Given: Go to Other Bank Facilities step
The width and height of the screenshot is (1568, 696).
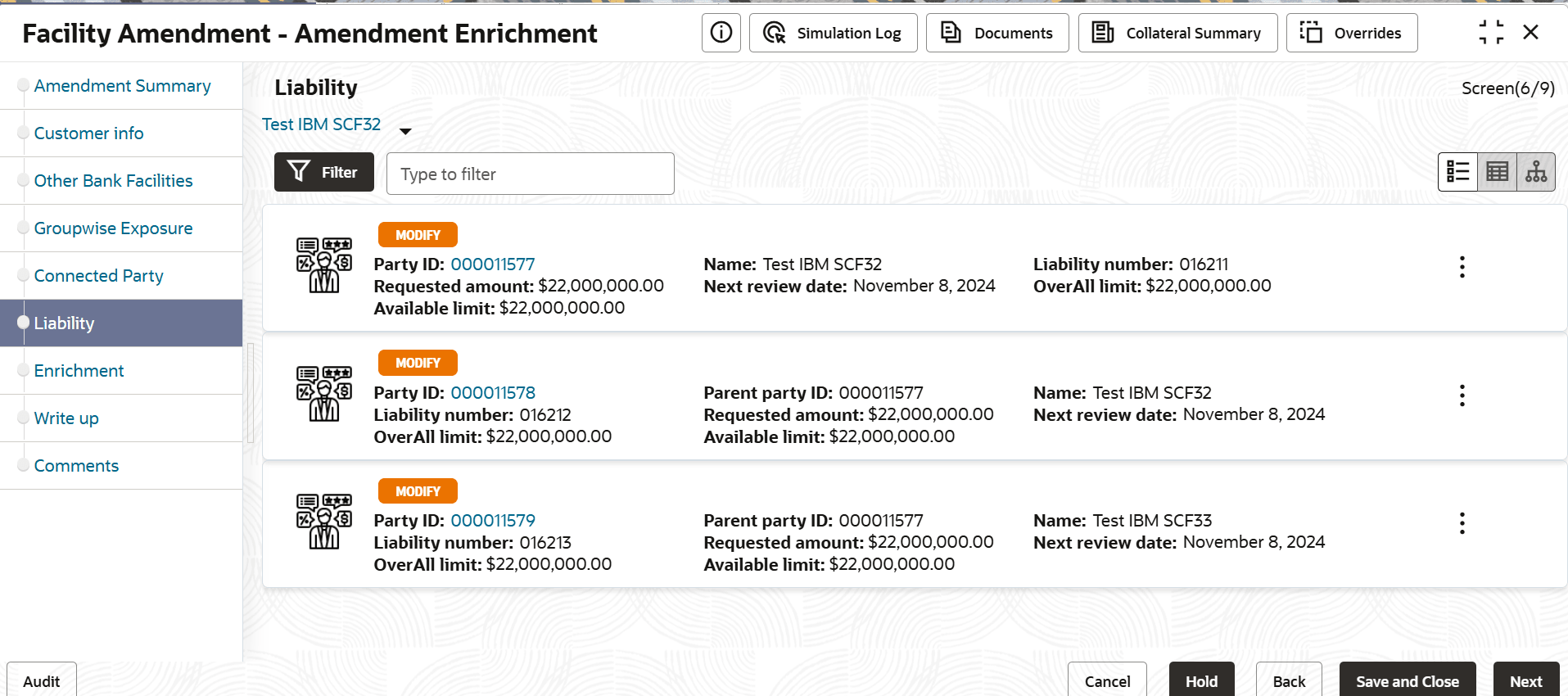Looking at the screenshot, I should [113, 181].
